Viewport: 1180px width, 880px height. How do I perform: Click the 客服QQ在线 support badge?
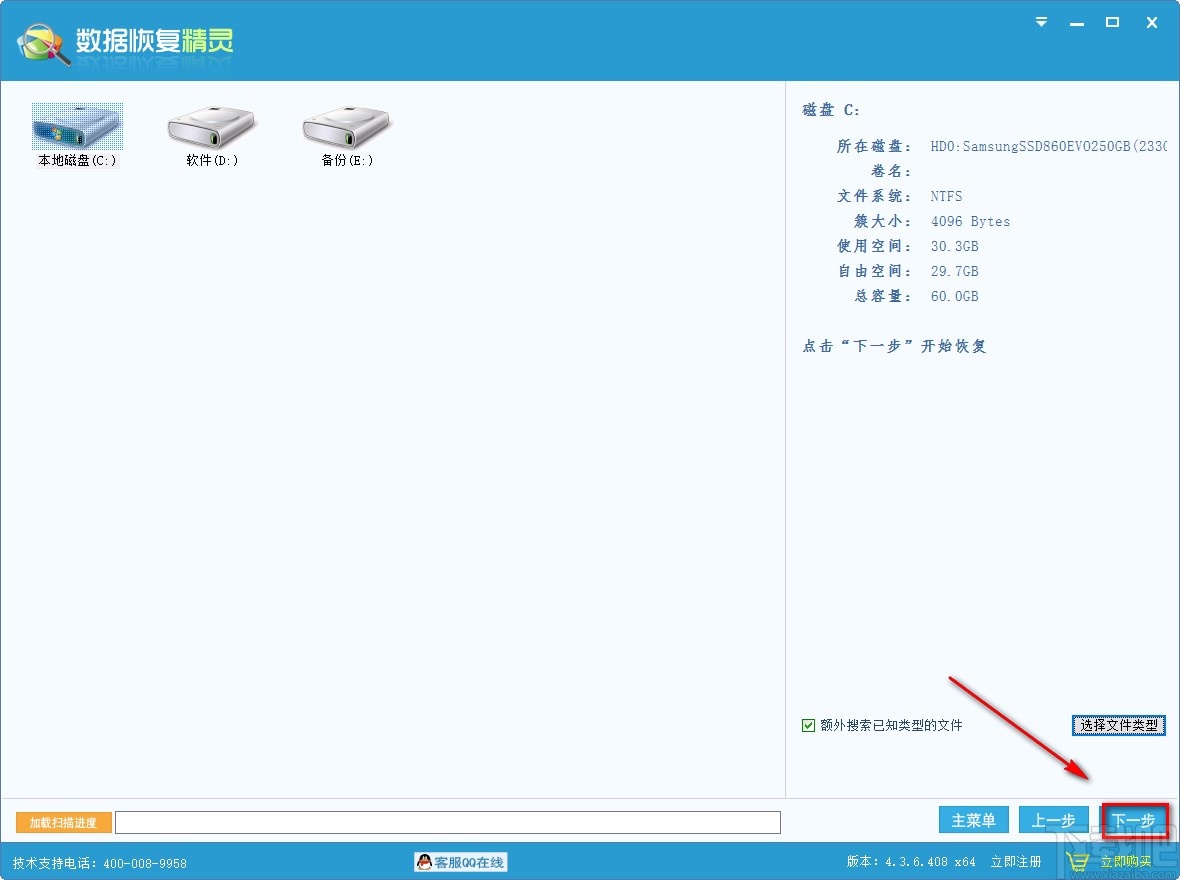[460, 862]
